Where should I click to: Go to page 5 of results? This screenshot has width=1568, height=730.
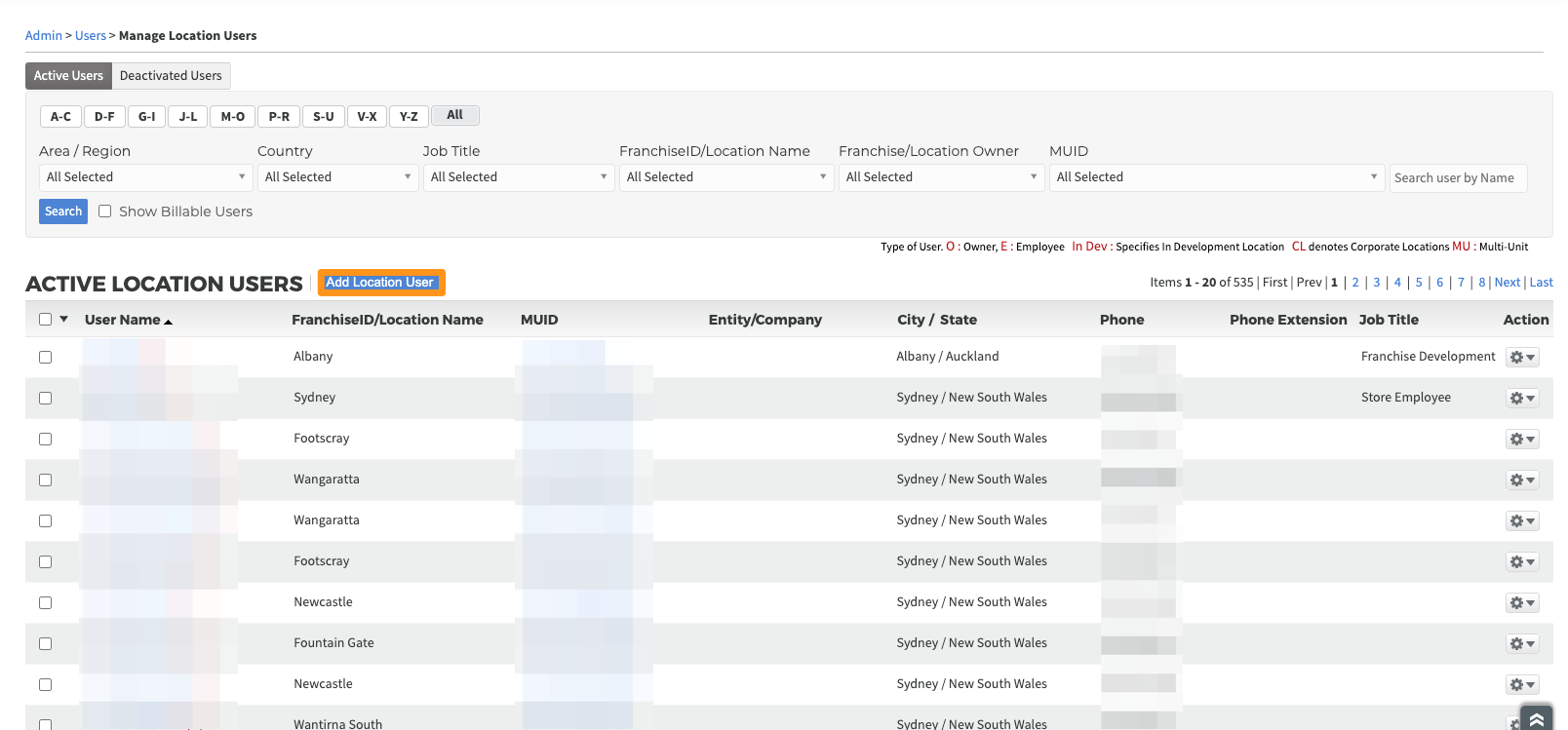1419,283
